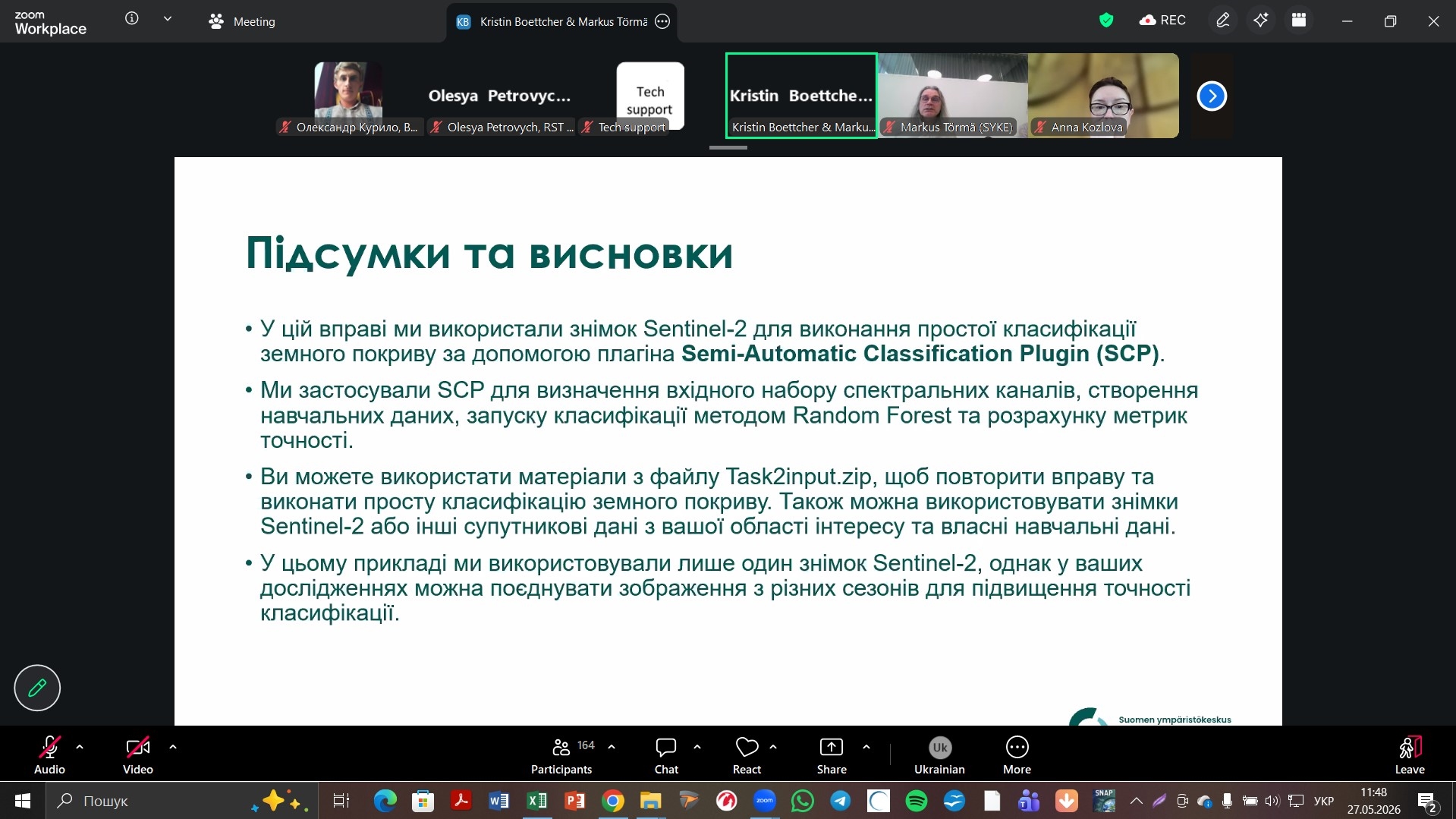The width and height of the screenshot is (1456, 819).
Task: Expand the Video settings arrow
Action: (173, 747)
